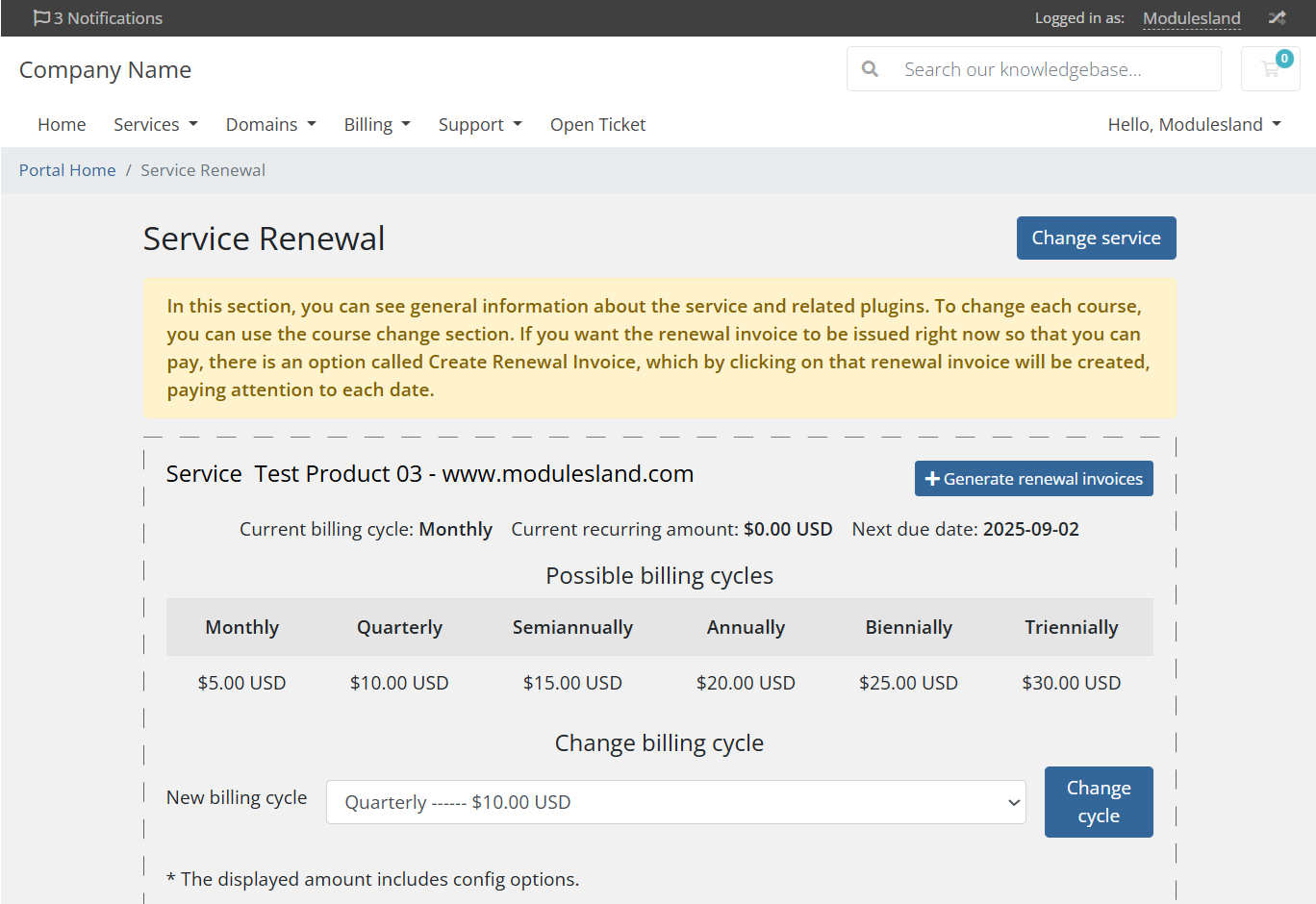The image size is (1316, 904).
Task: Open the Modulesland logged-in user link
Action: [1192, 18]
